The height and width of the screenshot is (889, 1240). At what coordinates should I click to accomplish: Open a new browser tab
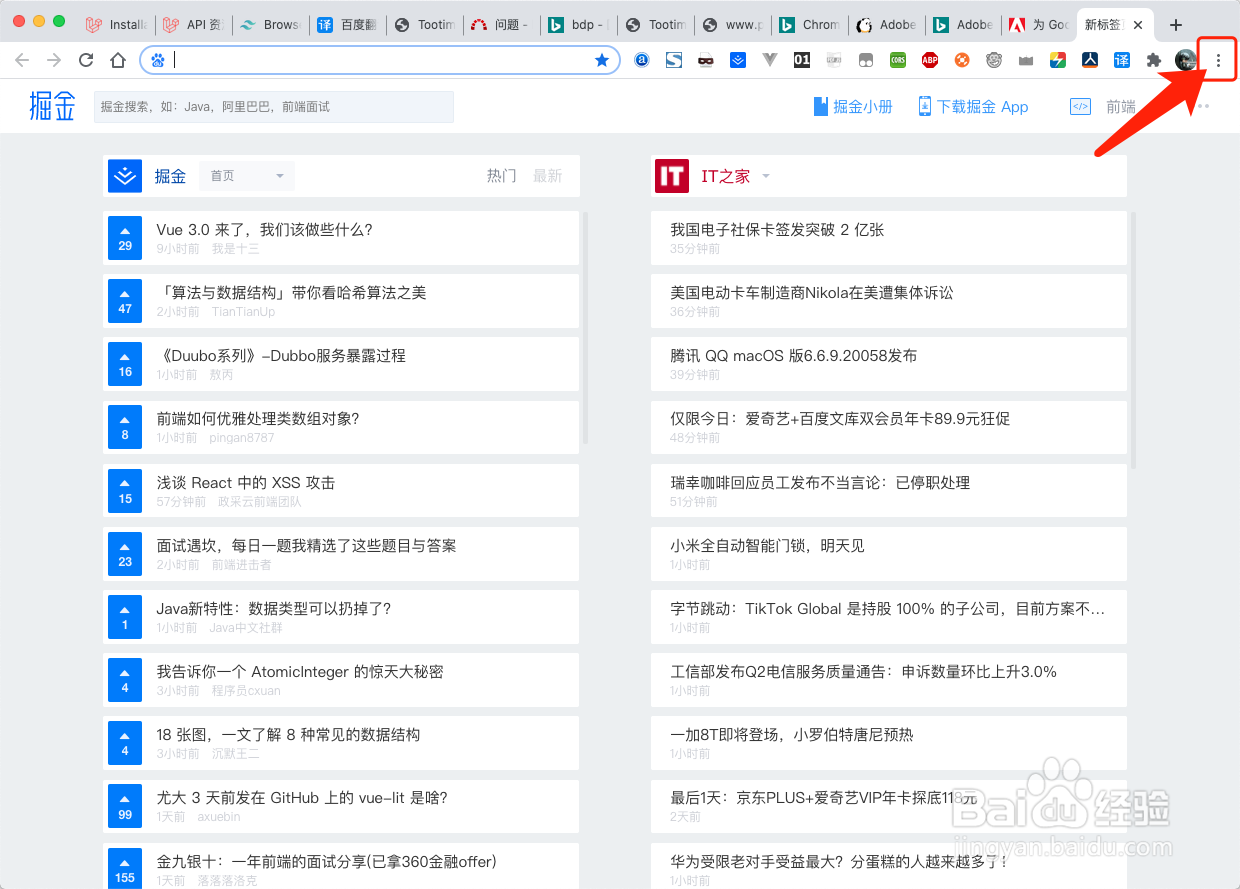1176,24
